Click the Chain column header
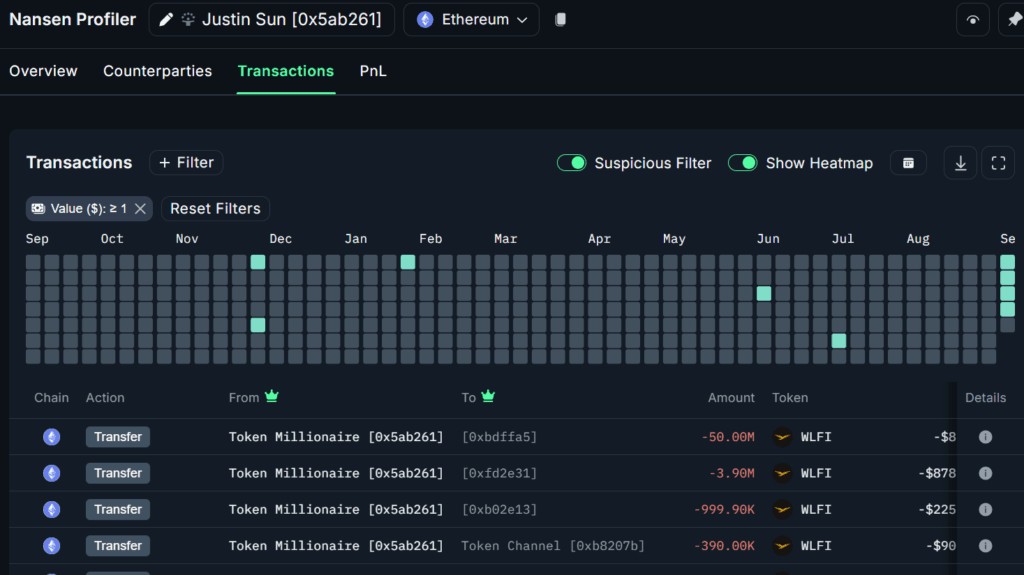This screenshot has height=575, width=1024. [51, 397]
